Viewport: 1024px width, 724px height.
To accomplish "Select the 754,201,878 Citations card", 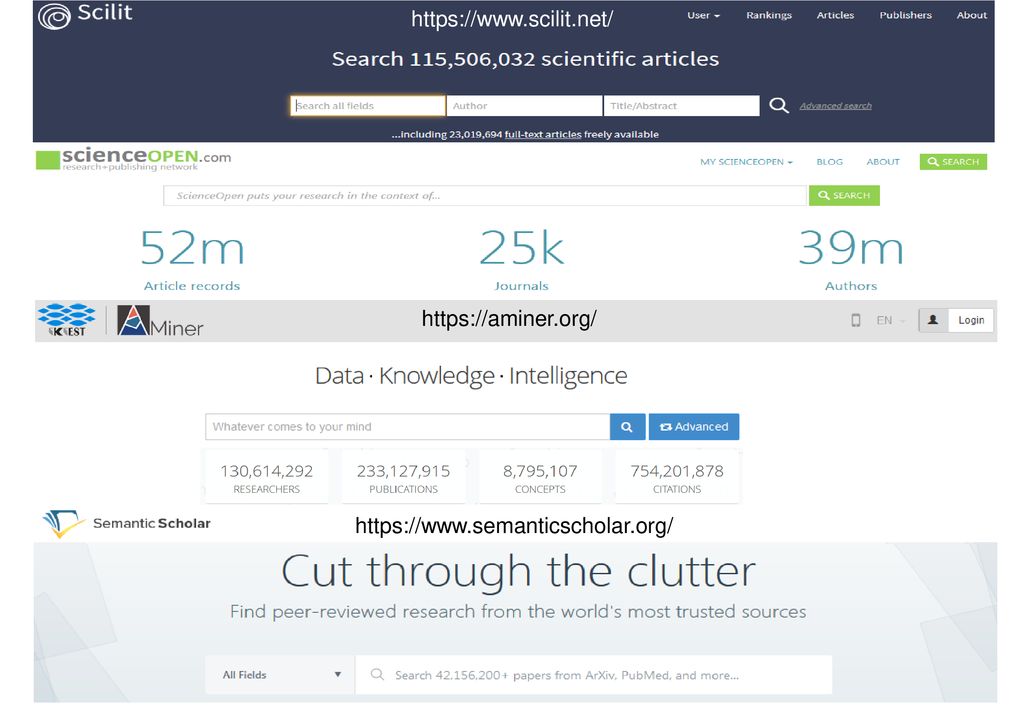I will tap(677, 478).
